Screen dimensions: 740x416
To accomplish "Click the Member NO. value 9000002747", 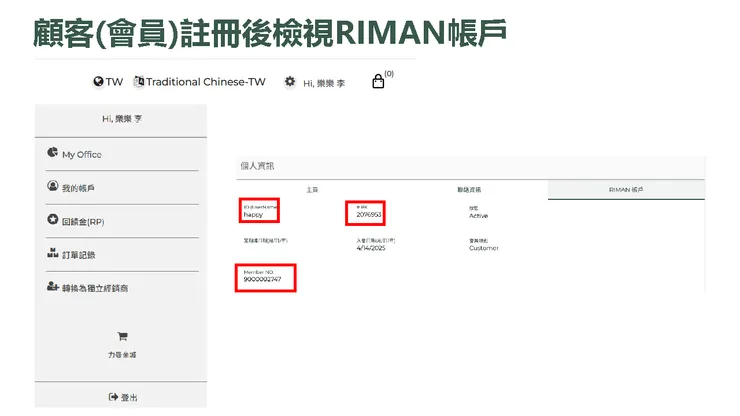I will point(262,280).
